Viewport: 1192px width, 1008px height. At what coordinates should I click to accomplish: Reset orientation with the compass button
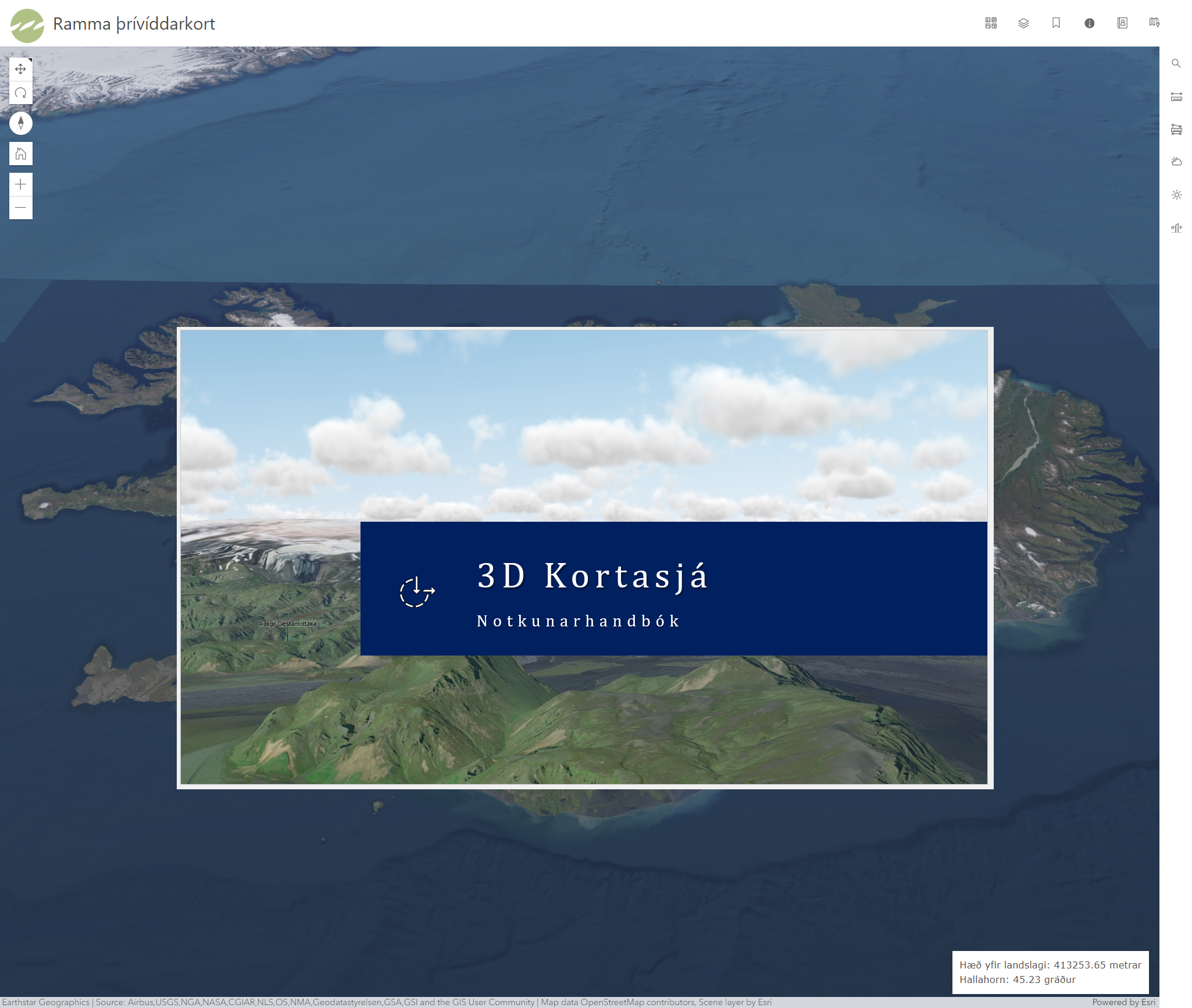click(21, 123)
